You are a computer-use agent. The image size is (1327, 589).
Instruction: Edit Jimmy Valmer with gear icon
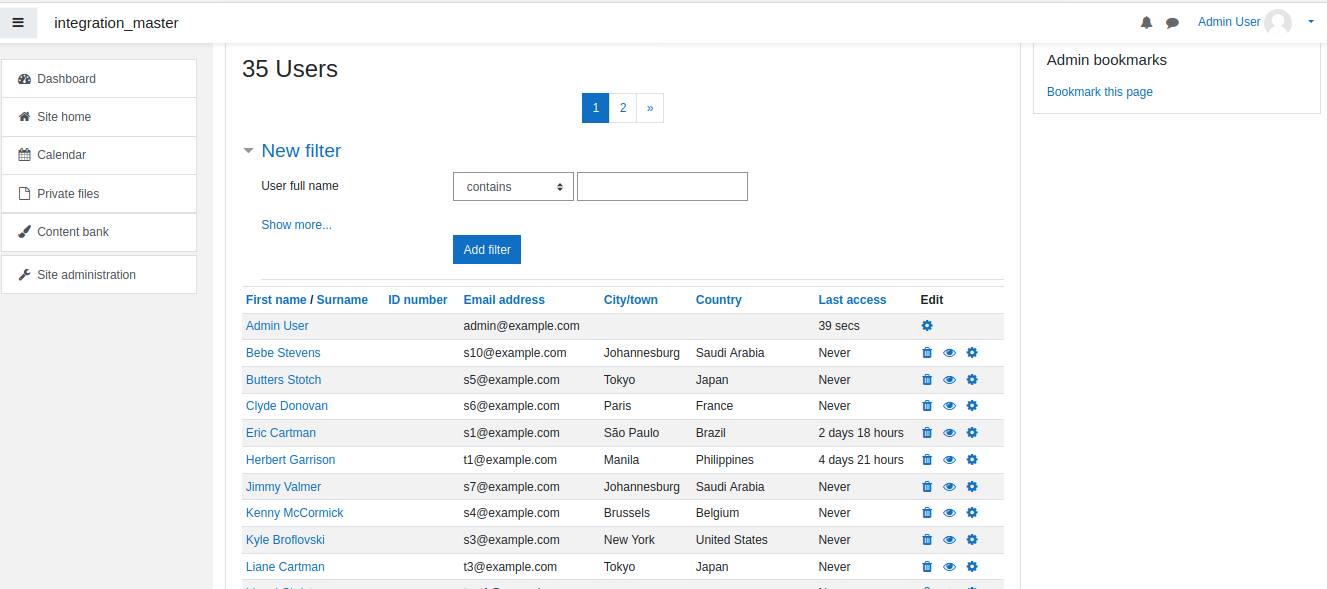[x=972, y=487]
